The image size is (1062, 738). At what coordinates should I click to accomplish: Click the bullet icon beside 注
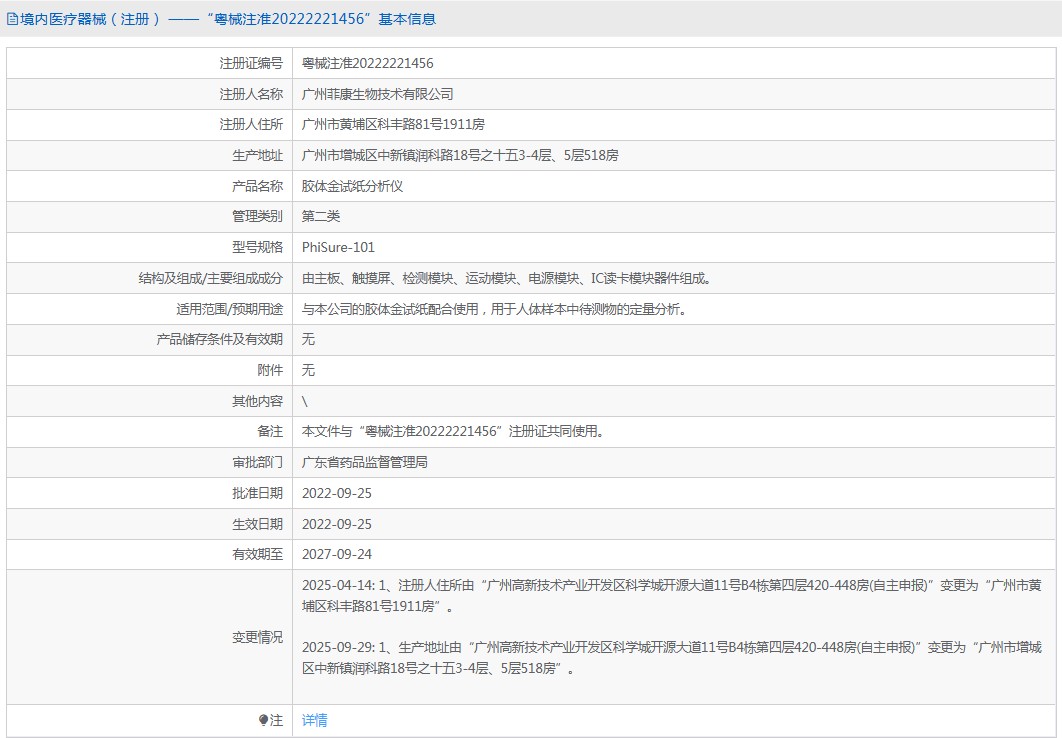click(263, 720)
